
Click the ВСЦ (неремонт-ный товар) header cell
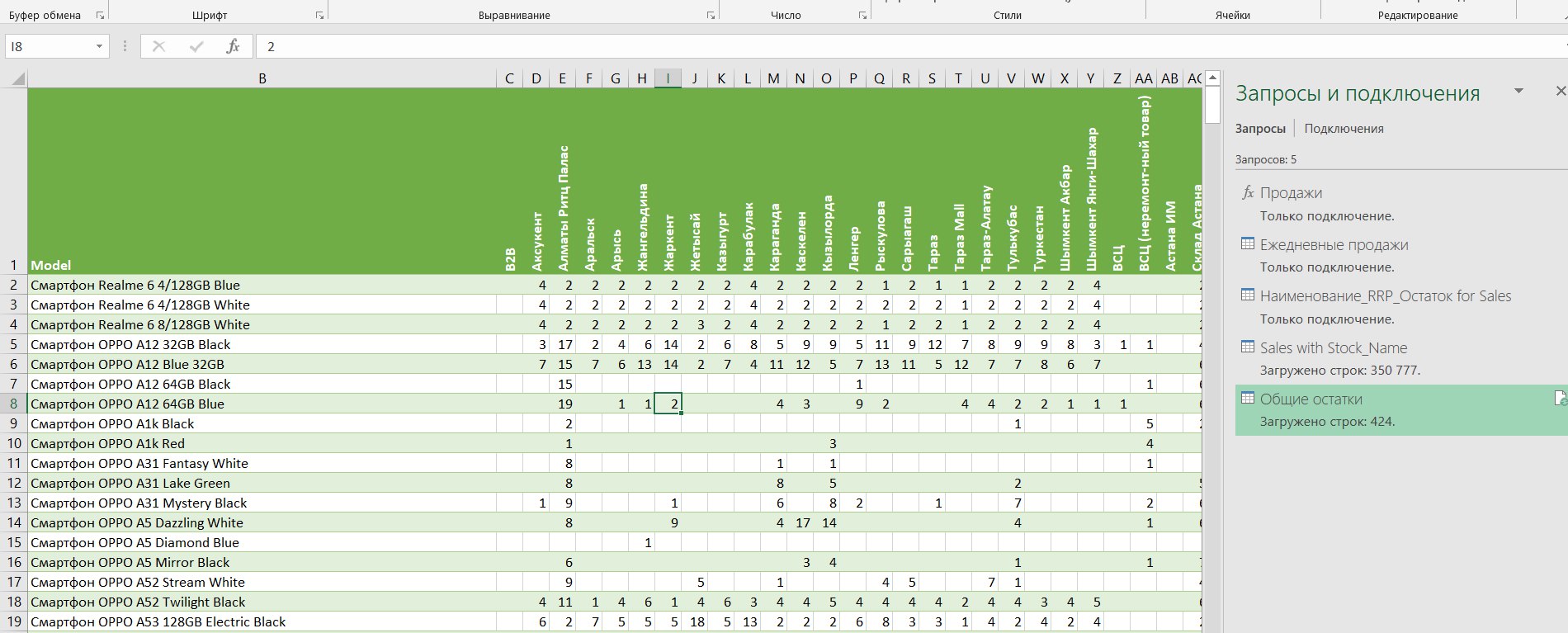1144,182
